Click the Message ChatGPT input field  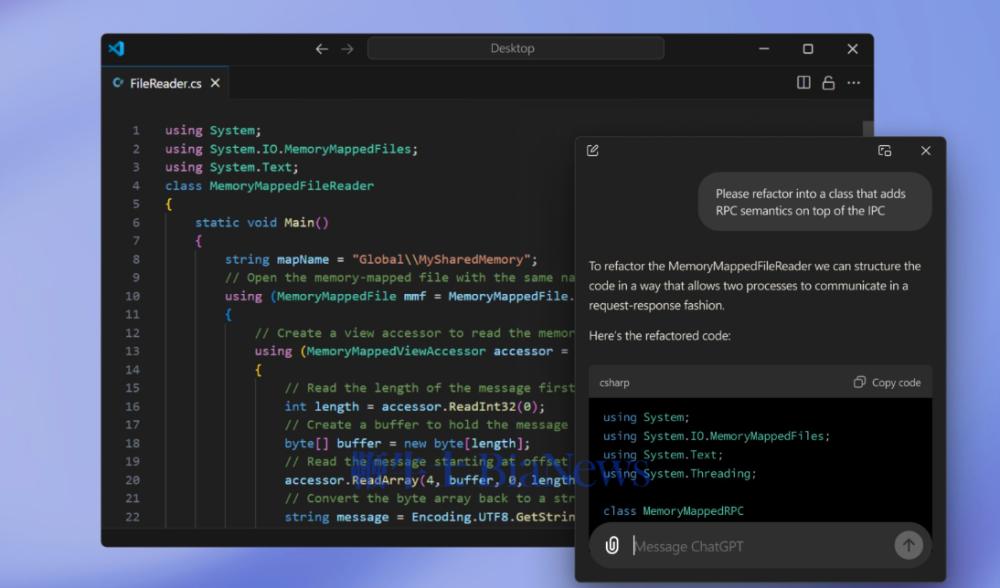coord(759,546)
